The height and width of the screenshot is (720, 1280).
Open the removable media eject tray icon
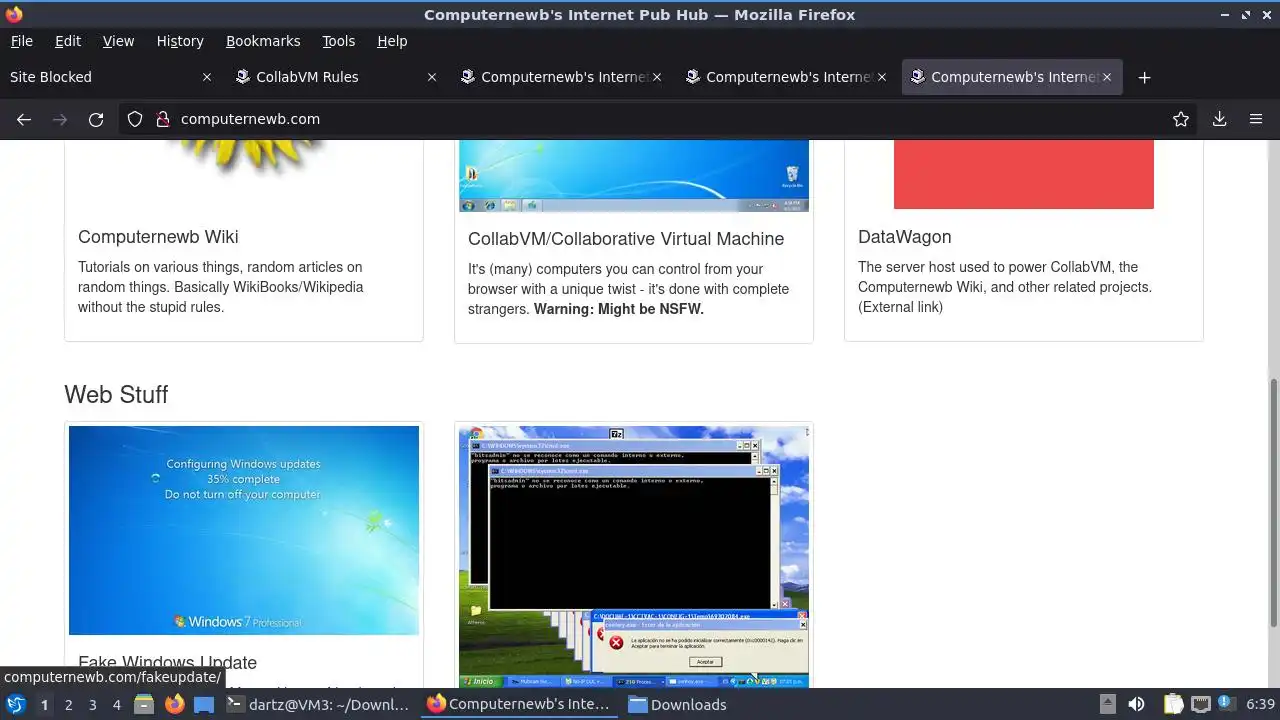[1107, 704]
